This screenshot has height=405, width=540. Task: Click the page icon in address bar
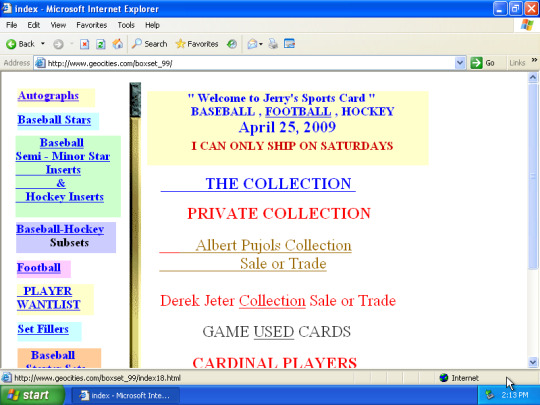pyautogui.click(x=40, y=63)
